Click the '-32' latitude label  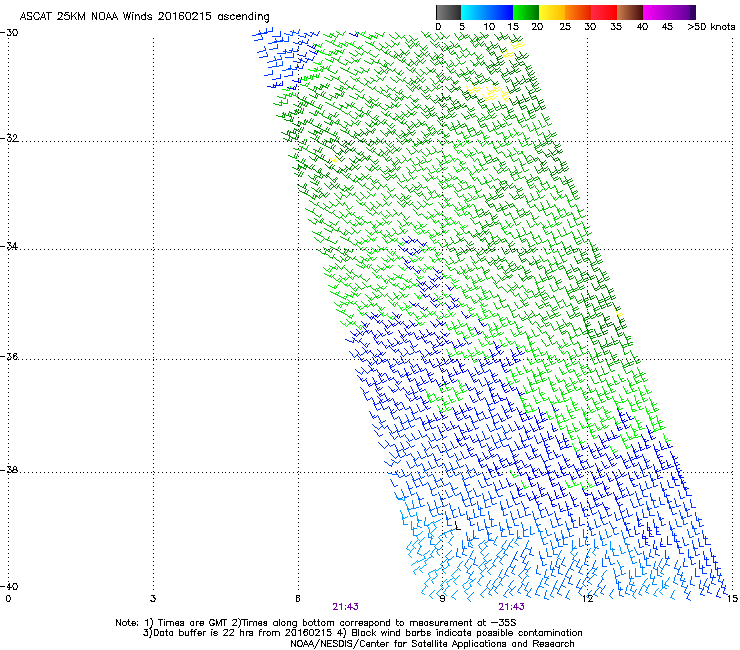[x=9, y=138]
